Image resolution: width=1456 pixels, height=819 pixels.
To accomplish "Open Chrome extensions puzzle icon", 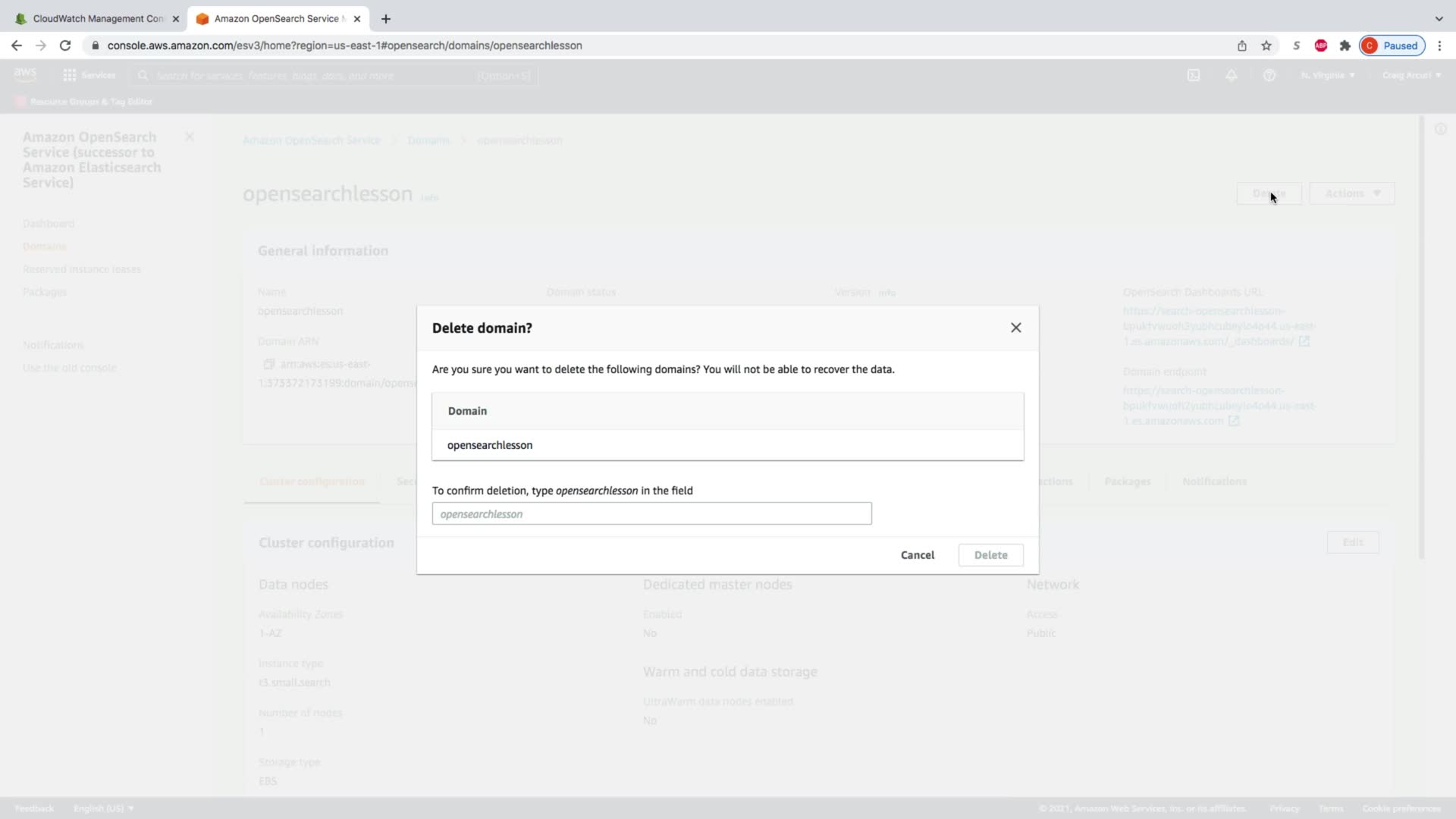I will [x=1345, y=45].
